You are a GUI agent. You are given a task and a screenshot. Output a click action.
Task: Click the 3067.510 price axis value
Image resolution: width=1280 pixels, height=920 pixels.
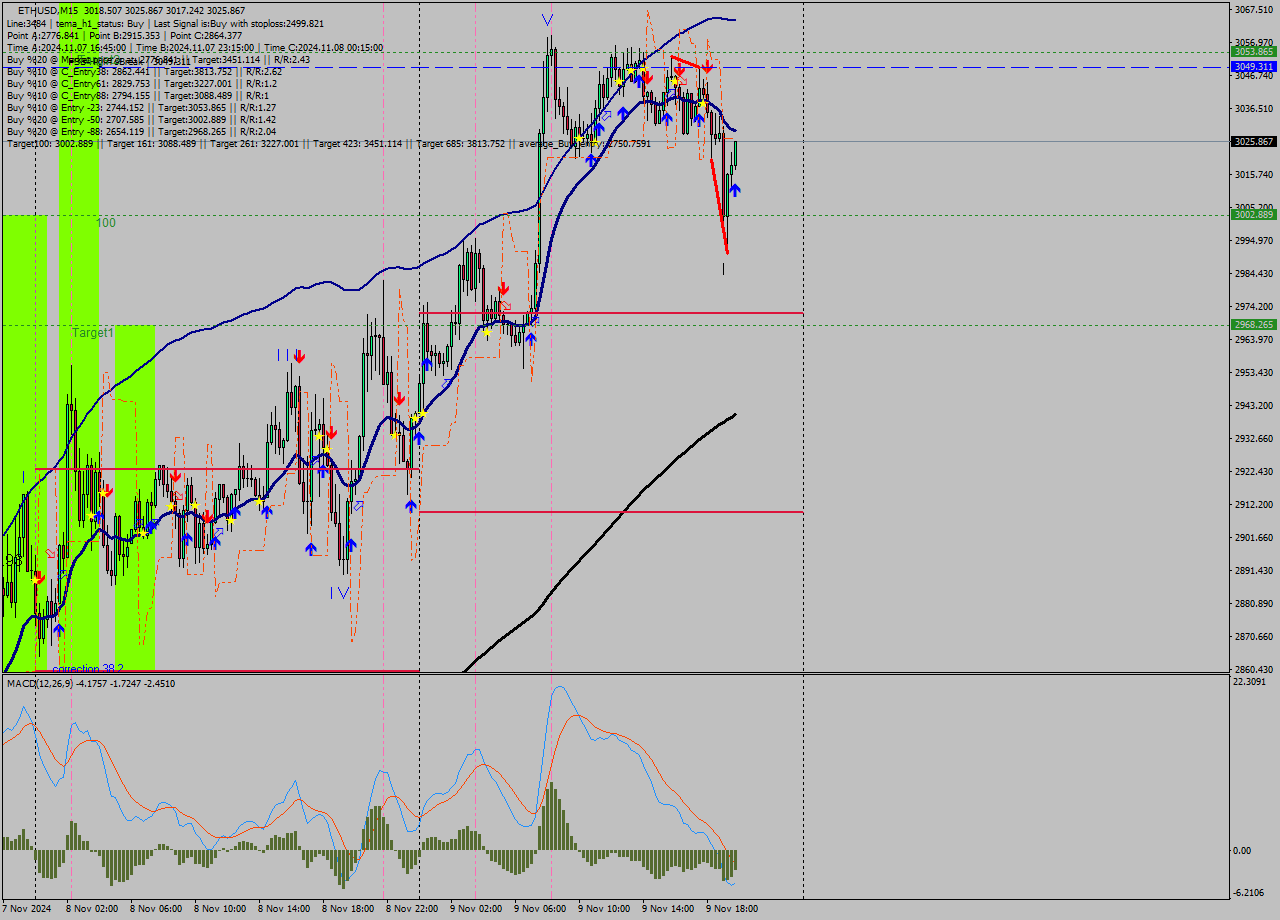pos(1254,9)
